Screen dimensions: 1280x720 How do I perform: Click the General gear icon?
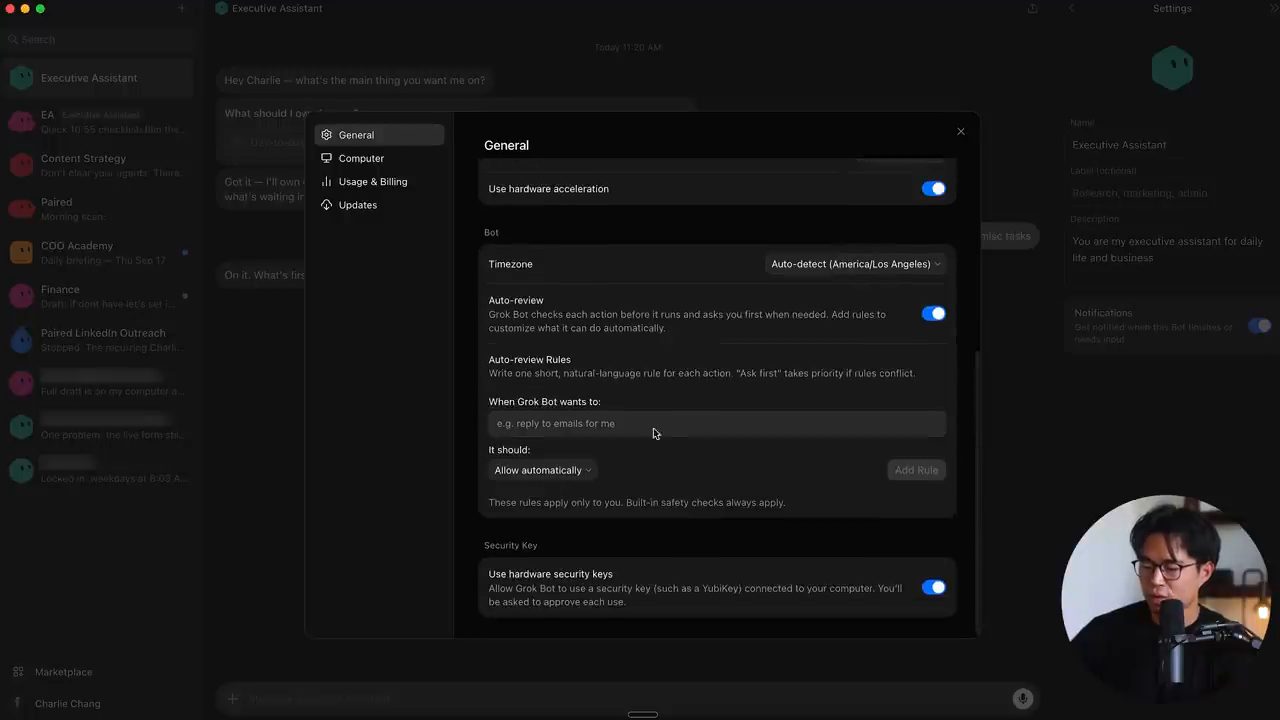tap(326, 135)
